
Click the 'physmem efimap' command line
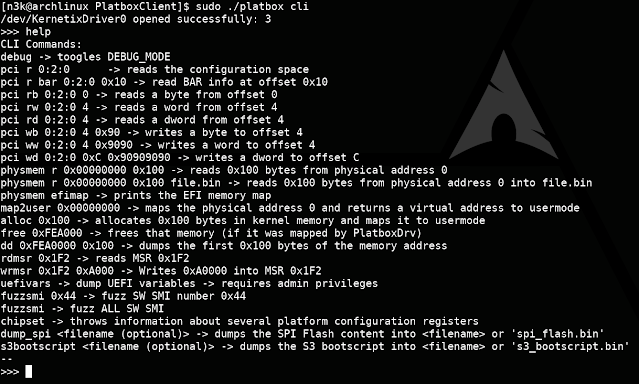[136, 196]
